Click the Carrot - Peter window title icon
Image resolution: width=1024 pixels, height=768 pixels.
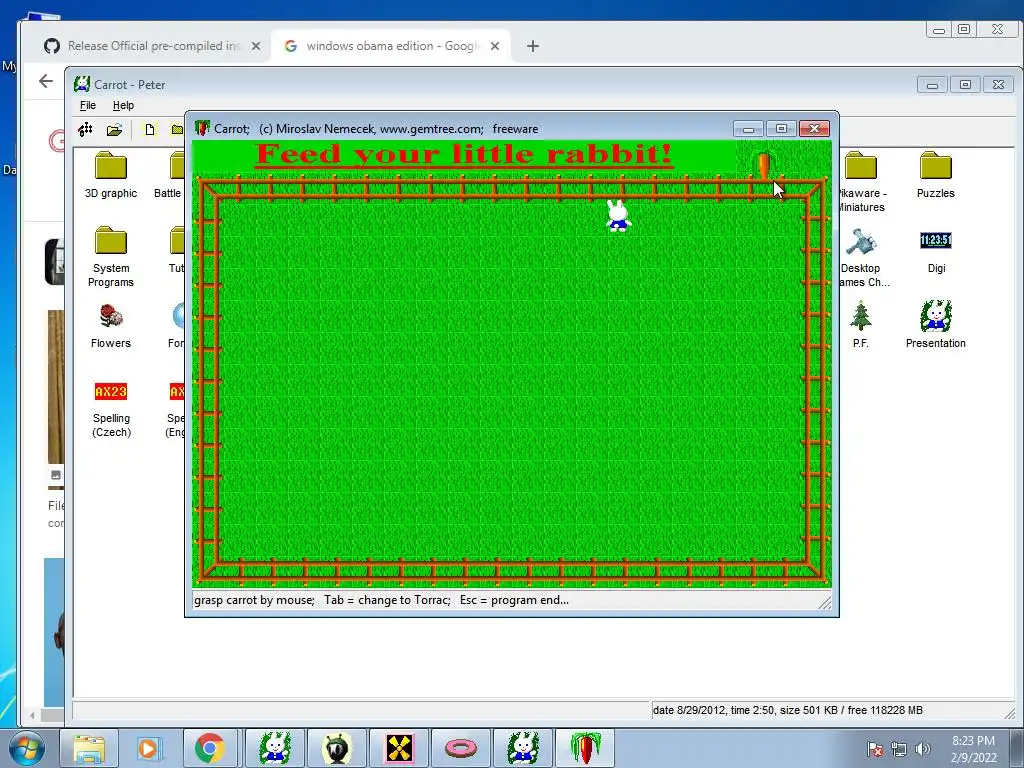[82, 84]
